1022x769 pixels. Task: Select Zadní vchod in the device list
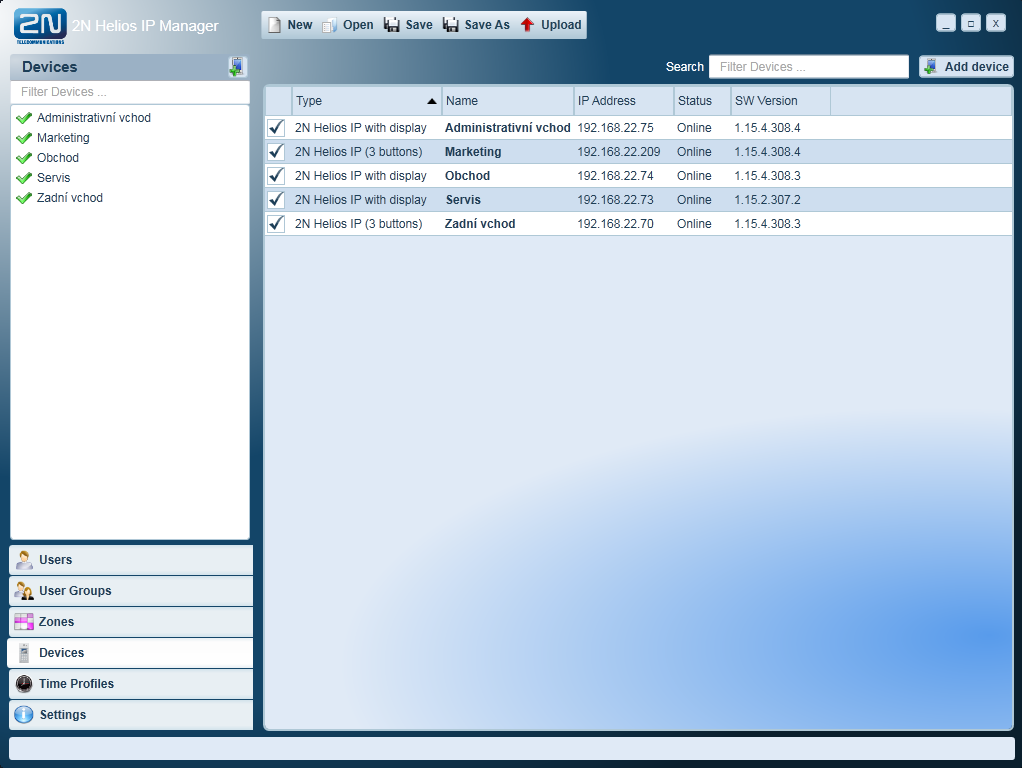pyautogui.click(x=70, y=198)
